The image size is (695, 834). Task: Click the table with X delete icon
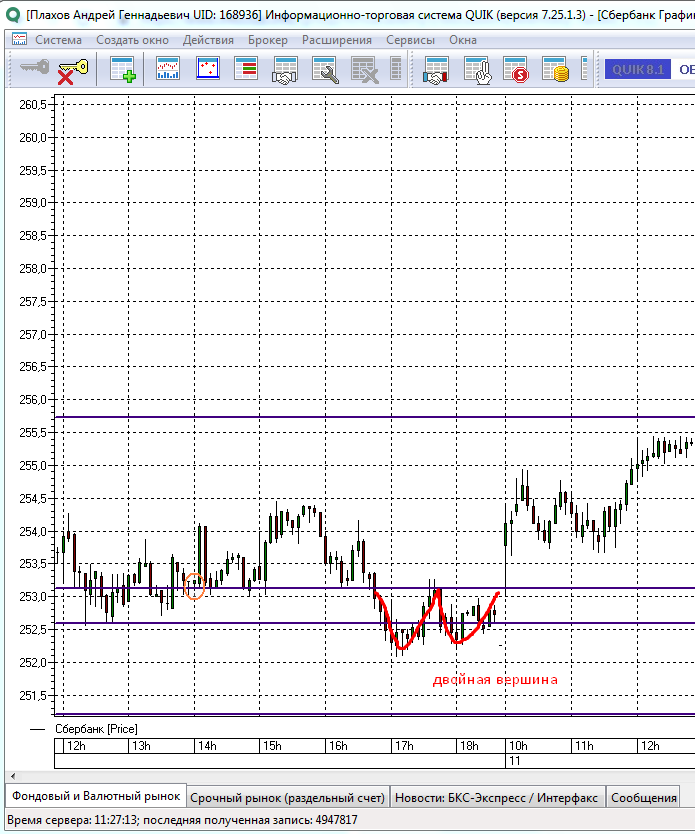coord(365,70)
